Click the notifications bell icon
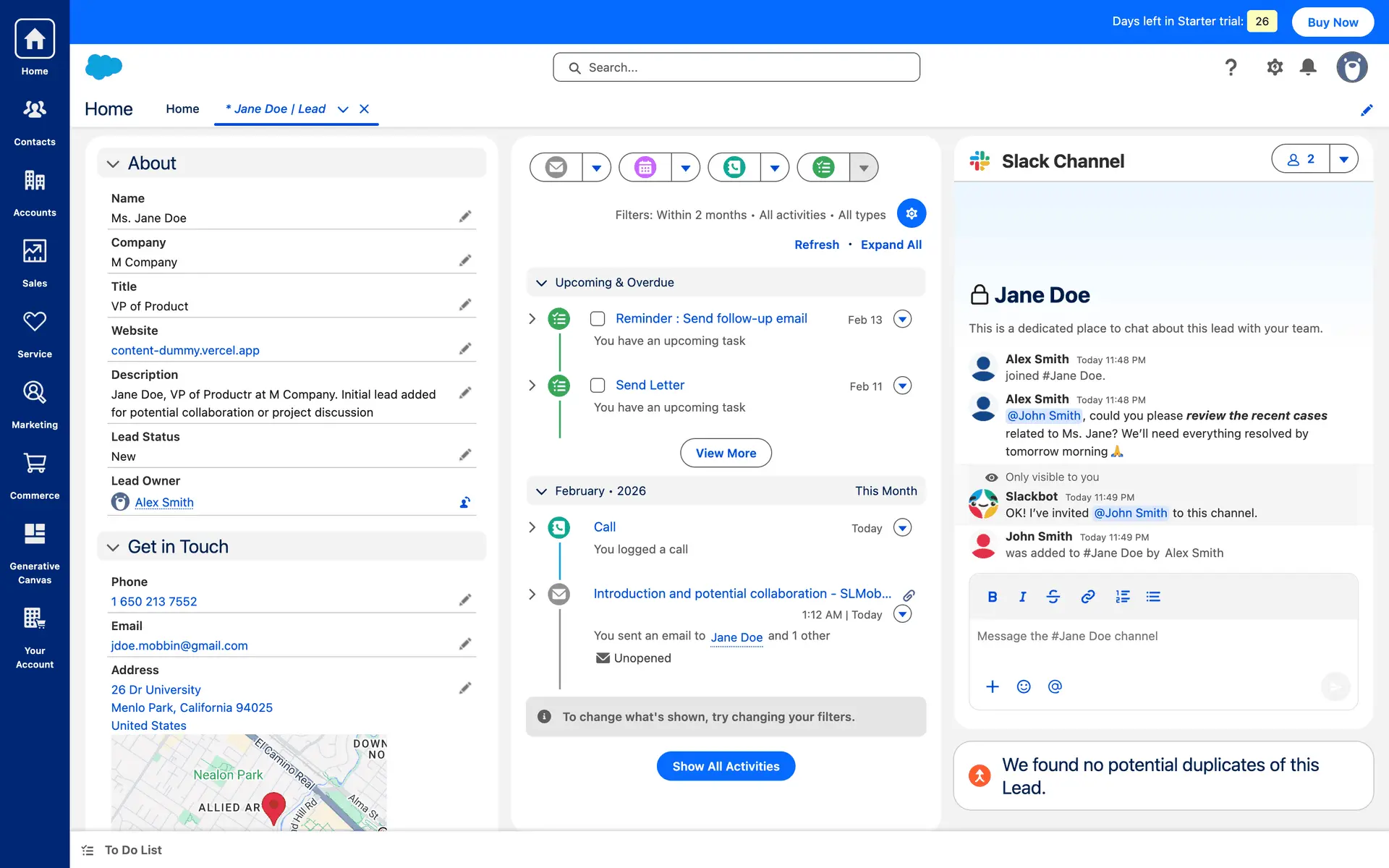The height and width of the screenshot is (868, 1389). tap(1307, 67)
